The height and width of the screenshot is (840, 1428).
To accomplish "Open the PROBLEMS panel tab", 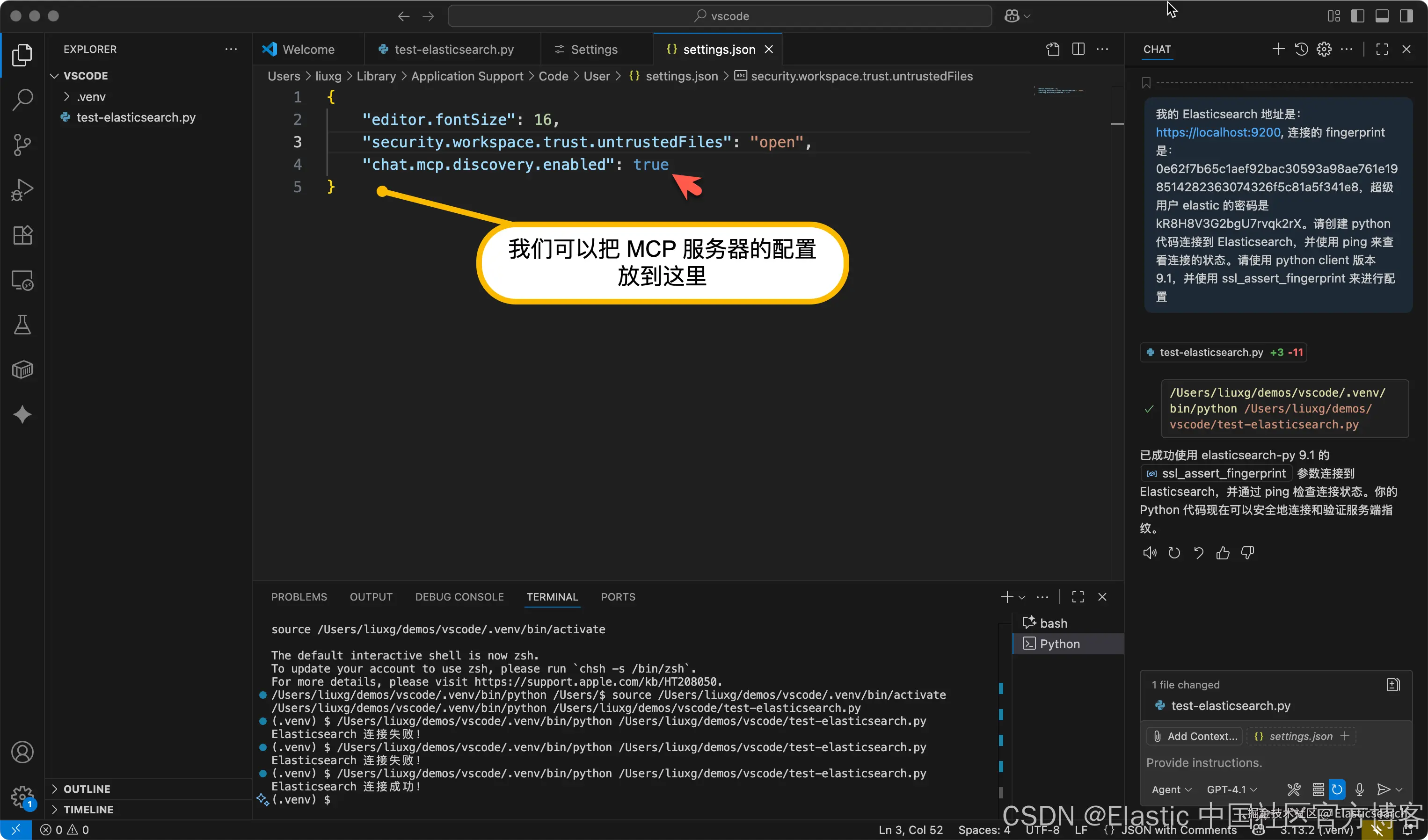I will click(x=299, y=597).
